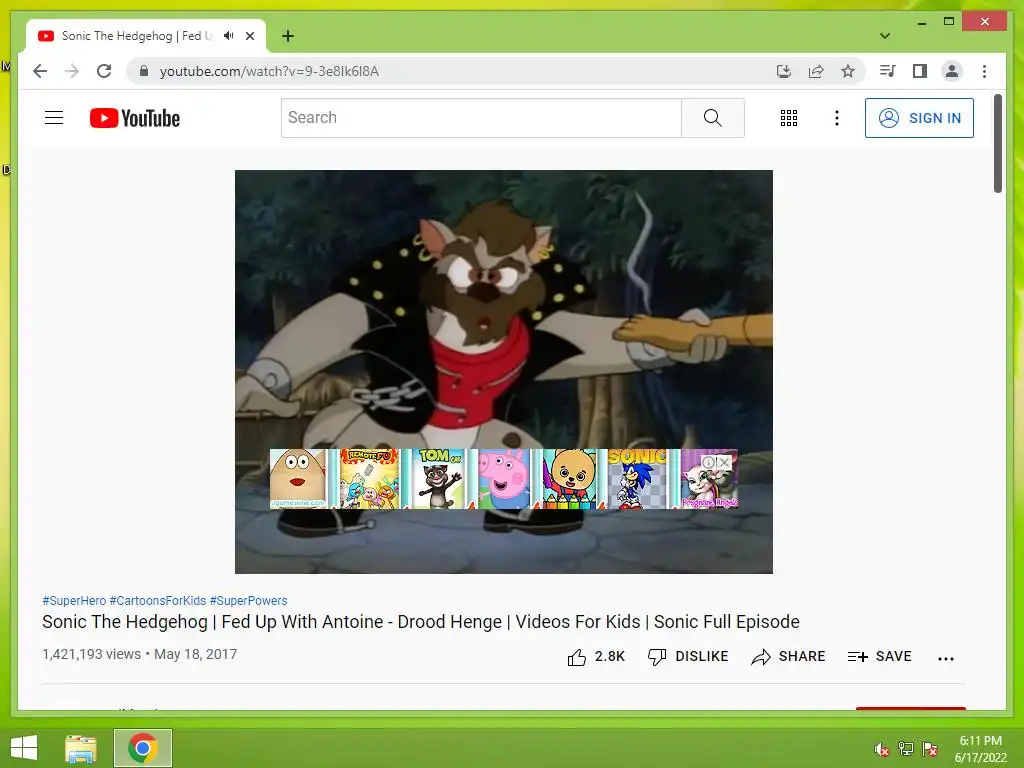This screenshot has width=1024, height=768.
Task: Click the Talking Tom ad thumbnail
Action: pos(440,479)
